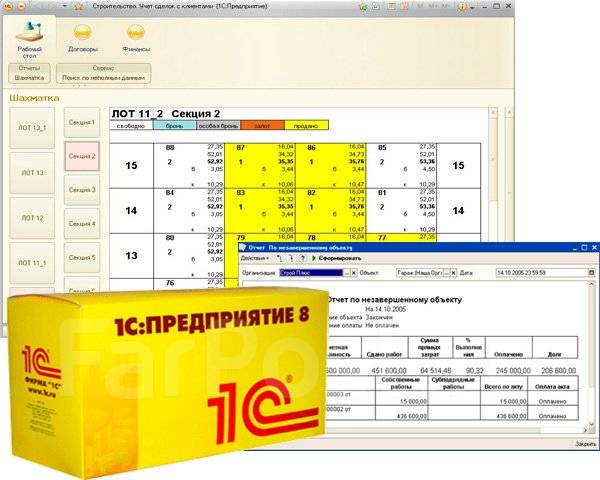Select apartment 88 on floor 15
Screen dimensions: 600x480
[189, 166]
